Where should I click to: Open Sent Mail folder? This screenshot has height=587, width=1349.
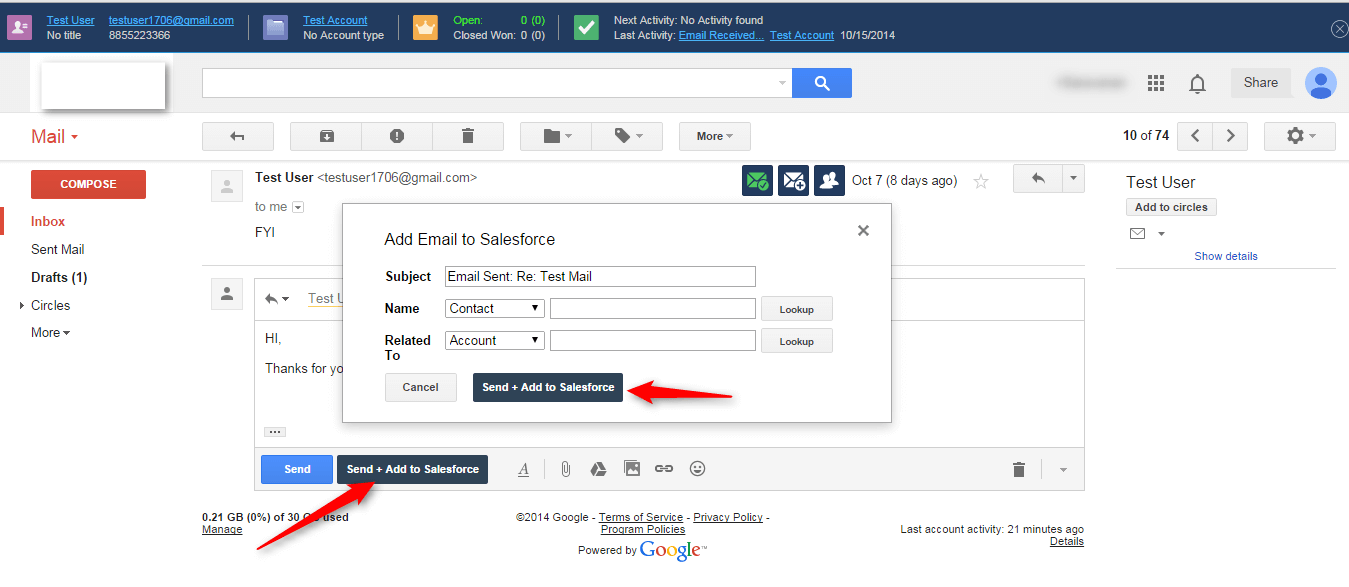pos(58,249)
